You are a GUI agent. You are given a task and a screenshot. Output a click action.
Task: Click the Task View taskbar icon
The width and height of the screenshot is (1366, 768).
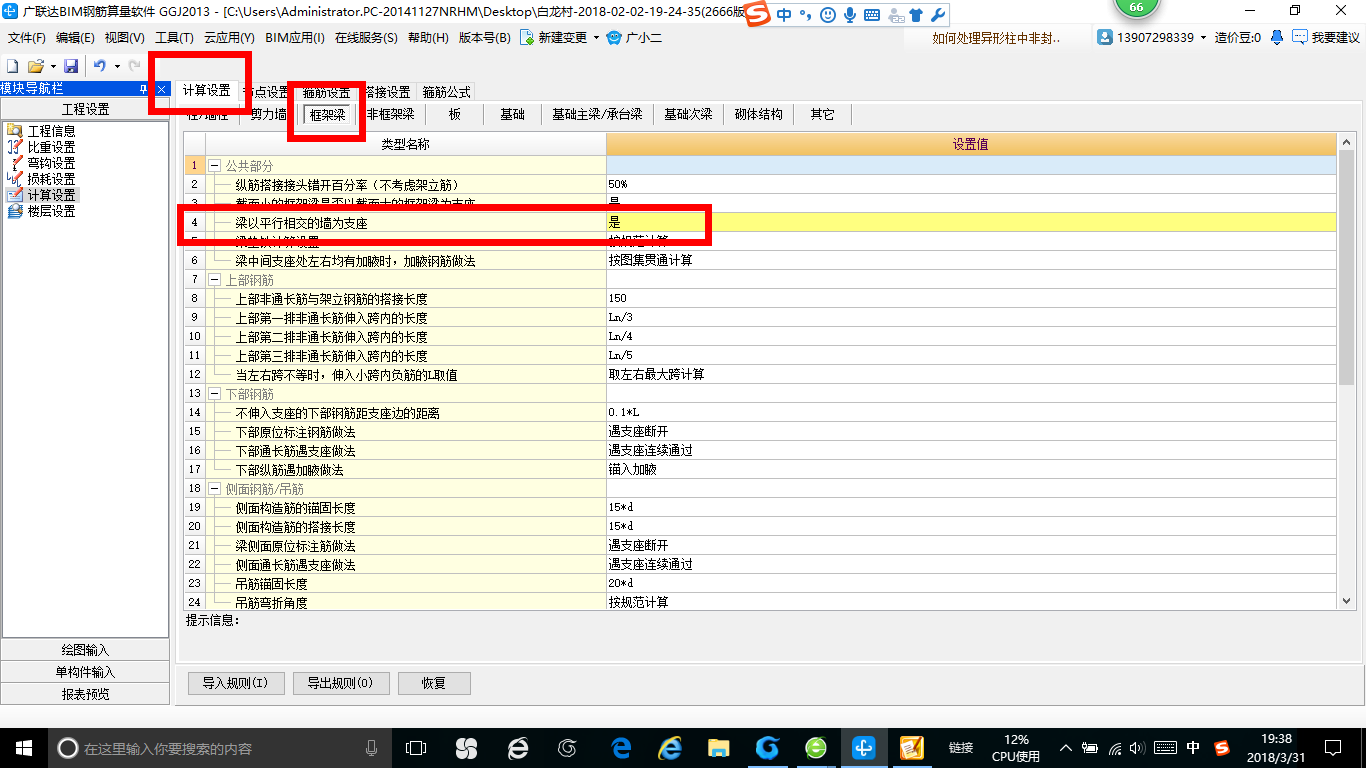415,747
